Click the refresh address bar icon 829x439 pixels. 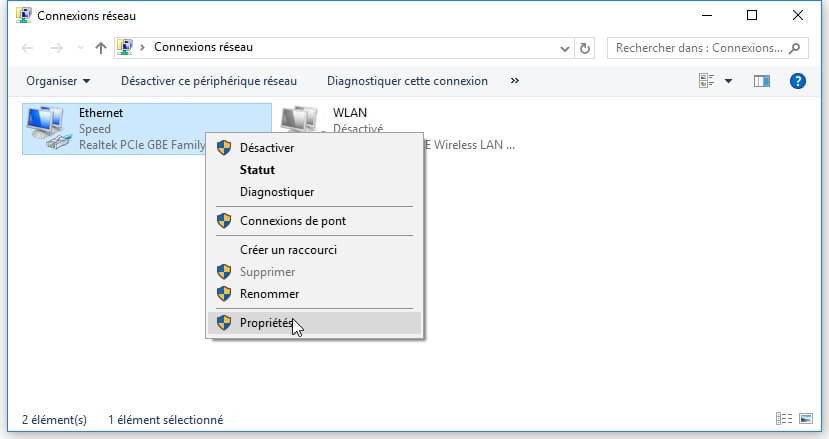pyautogui.click(x=585, y=47)
